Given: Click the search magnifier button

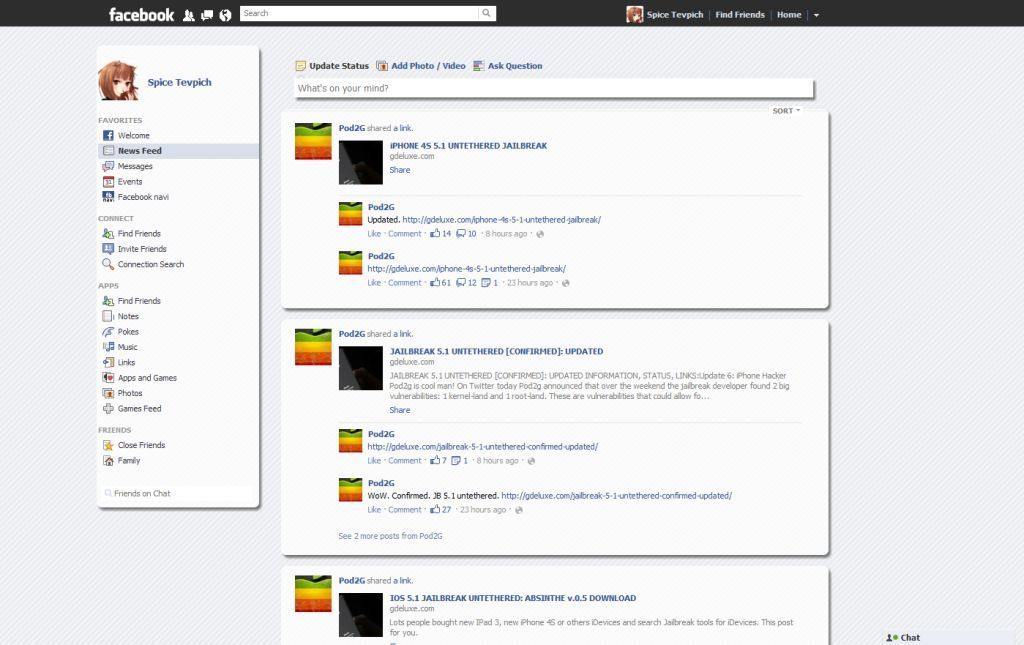Looking at the screenshot, I should tap(487, 13).
